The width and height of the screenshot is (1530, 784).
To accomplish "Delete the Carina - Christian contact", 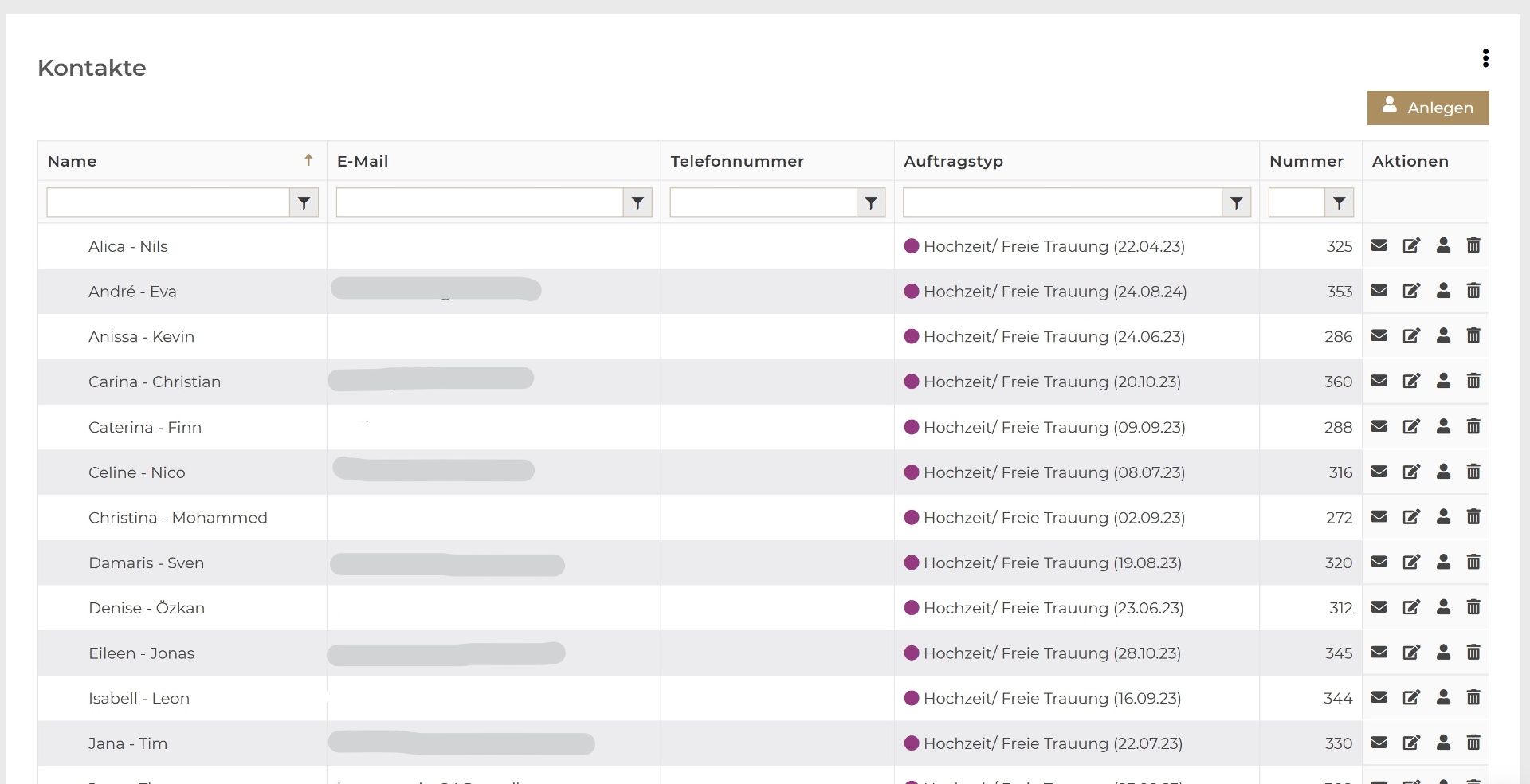I will pyautogui.click(x=1473, y=381).
